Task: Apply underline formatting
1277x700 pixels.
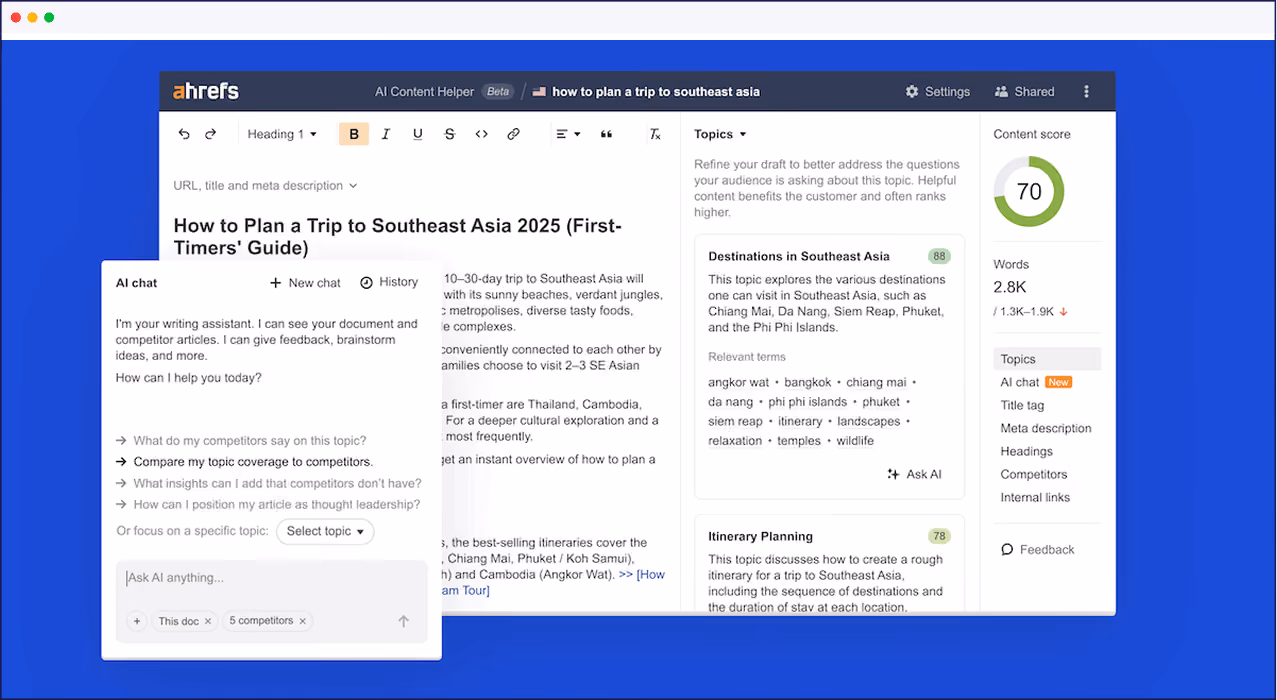Action: (x=418, y=134)
